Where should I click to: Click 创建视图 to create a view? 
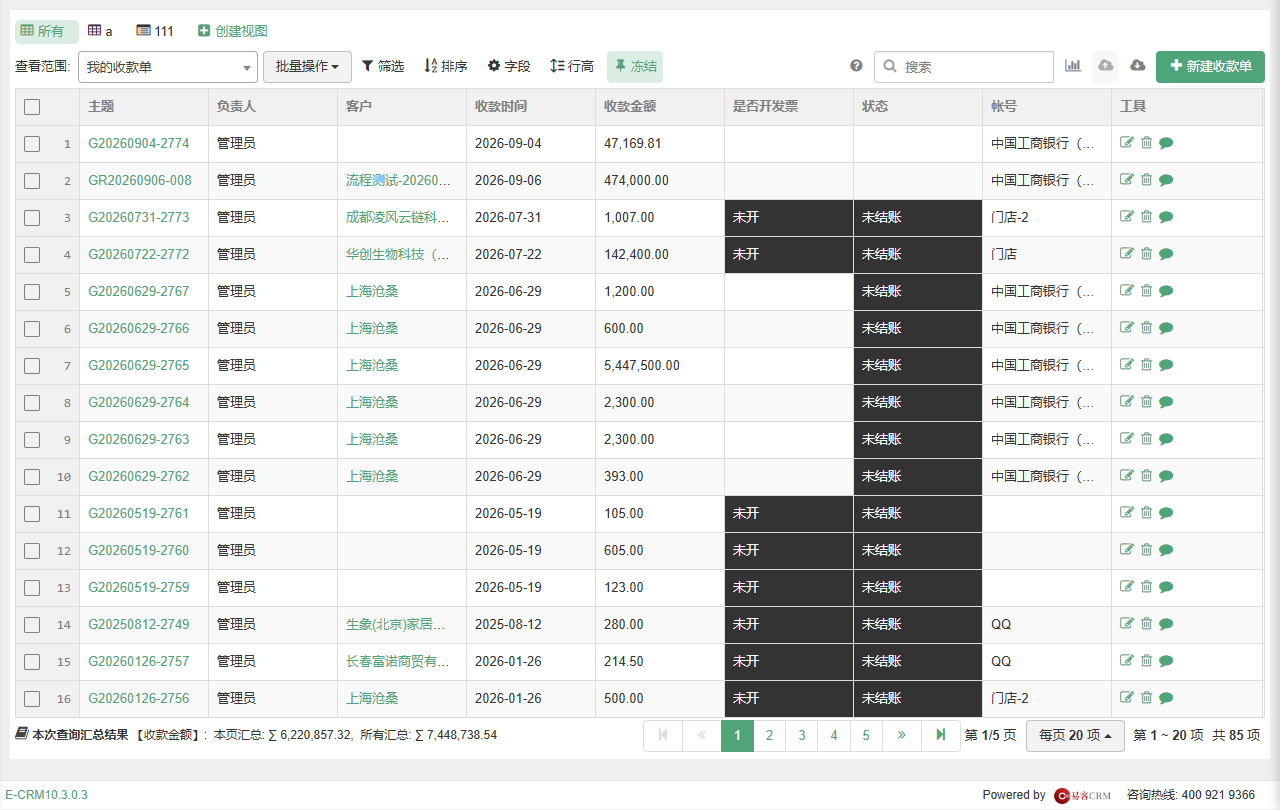[233, 31]
